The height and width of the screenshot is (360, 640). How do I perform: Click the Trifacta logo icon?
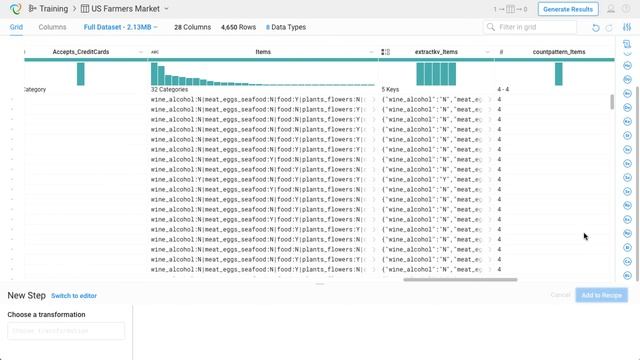click(x=15, y=9)
